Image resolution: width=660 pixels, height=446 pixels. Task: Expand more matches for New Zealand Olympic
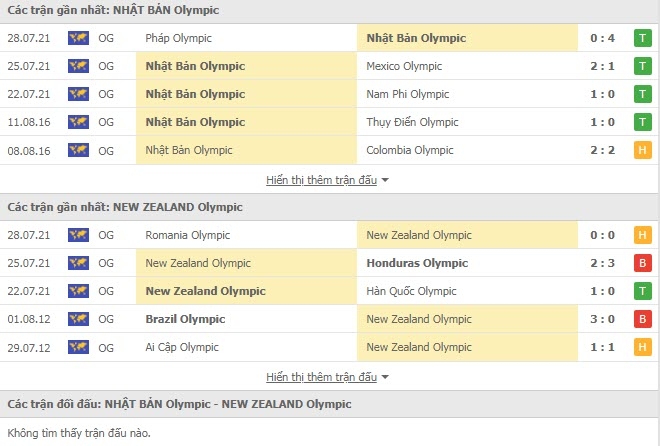[327, 377]
